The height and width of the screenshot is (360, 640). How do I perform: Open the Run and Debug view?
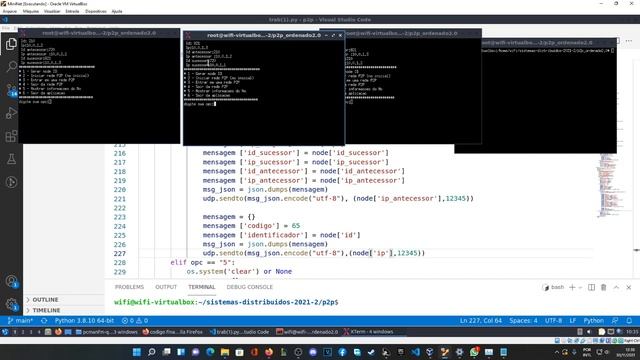coord(11,113)
